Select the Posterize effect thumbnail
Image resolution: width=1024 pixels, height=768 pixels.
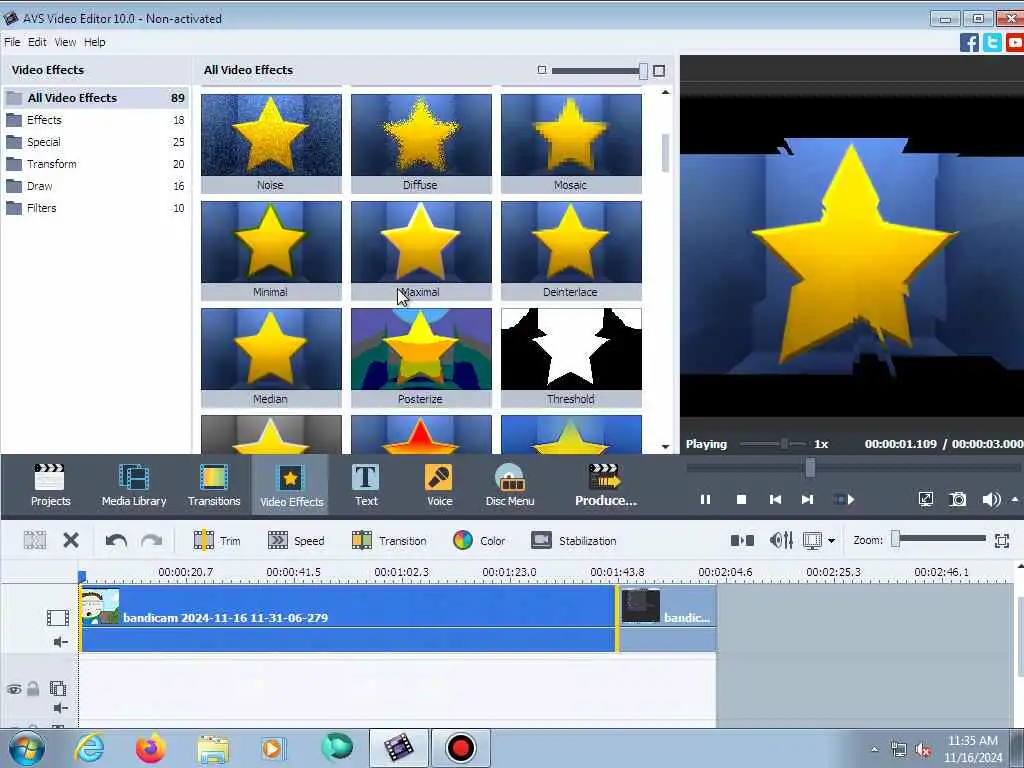421,357
